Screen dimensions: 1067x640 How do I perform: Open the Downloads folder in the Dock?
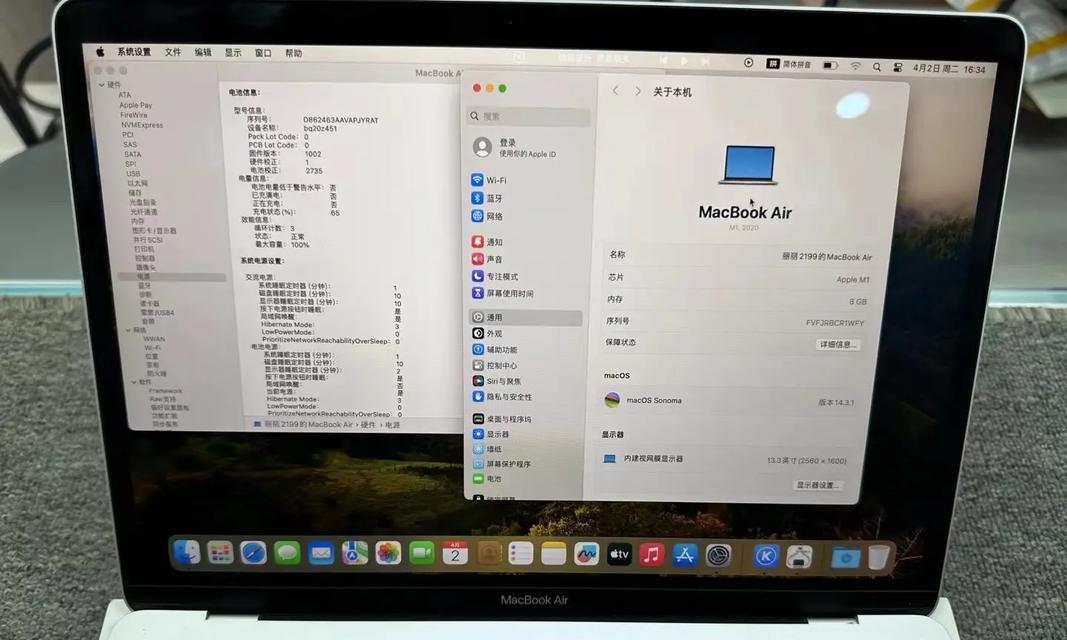(845, 557)
